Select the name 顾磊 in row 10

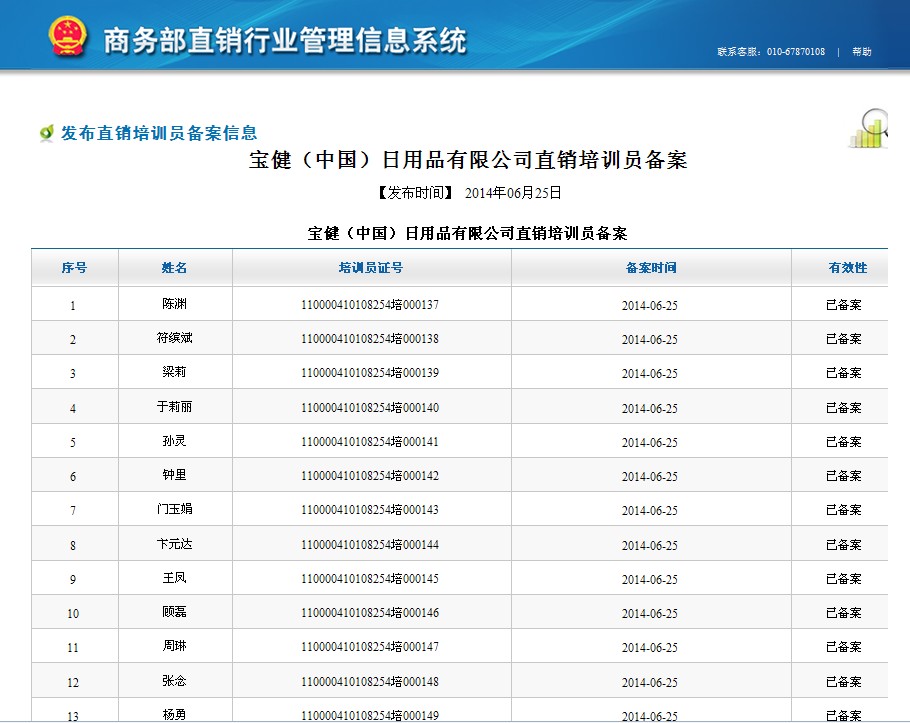tap(174, 612)
